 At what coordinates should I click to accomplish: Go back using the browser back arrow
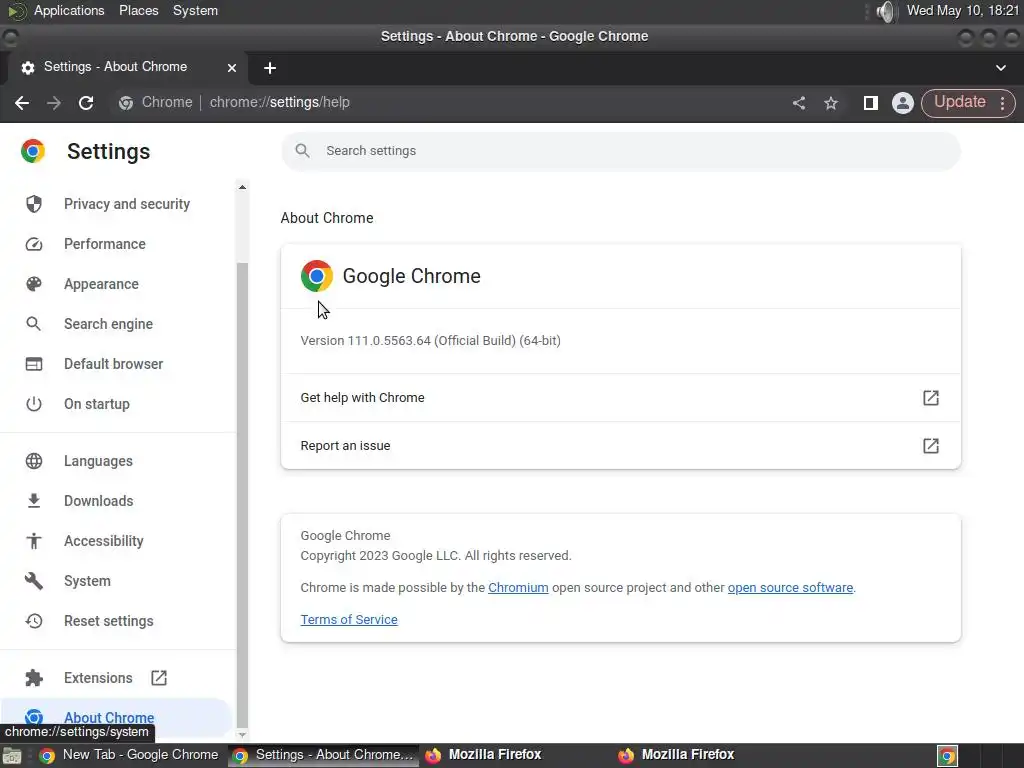click(22, 103)
